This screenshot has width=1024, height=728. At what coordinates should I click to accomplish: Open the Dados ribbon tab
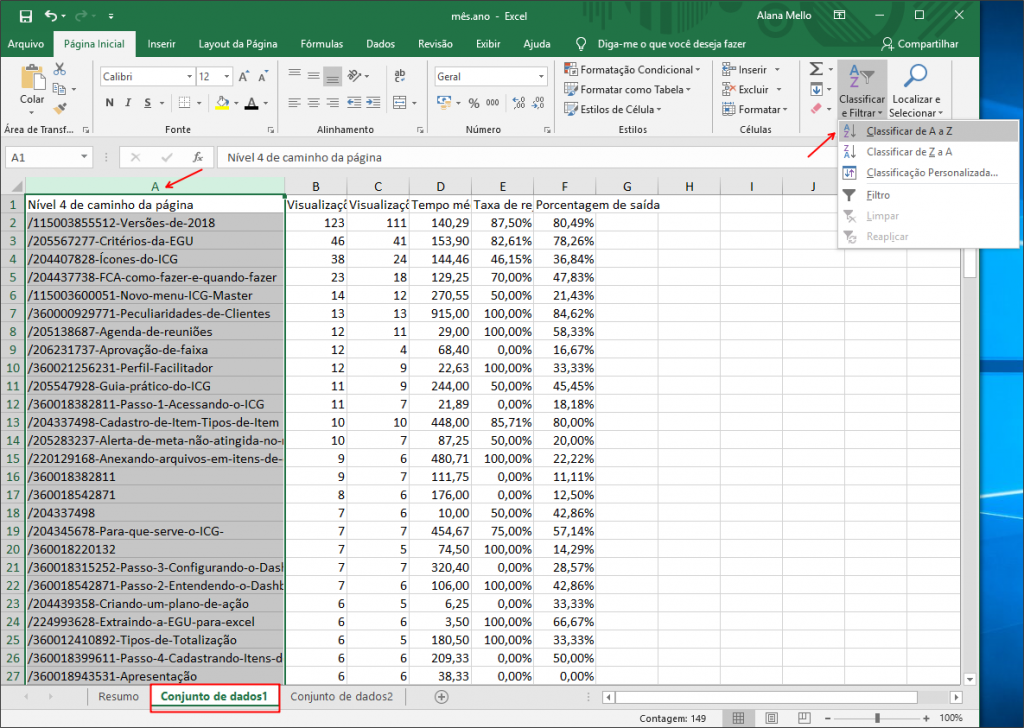coord(380,44)
